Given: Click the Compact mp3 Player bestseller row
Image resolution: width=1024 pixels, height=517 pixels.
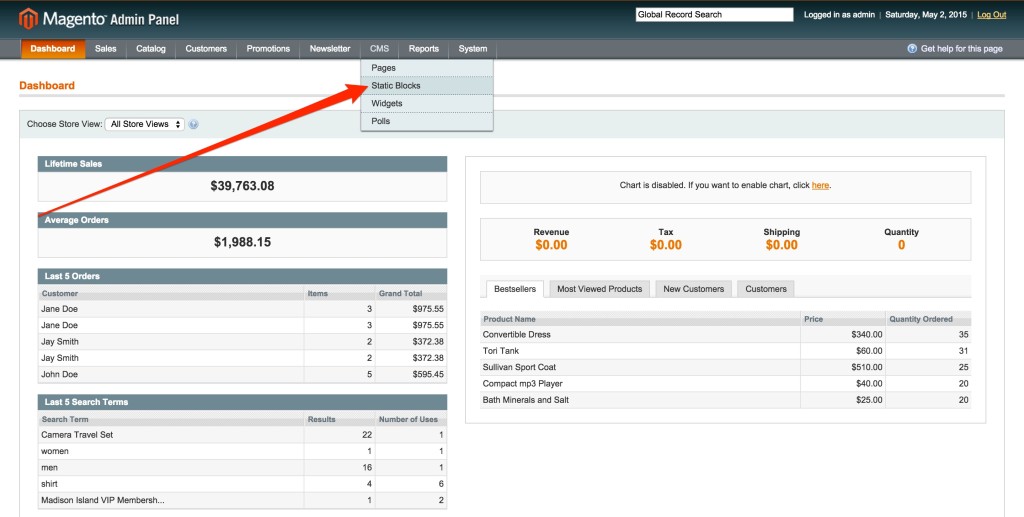Looking at the screenshot, I should (x=726, y=383).
